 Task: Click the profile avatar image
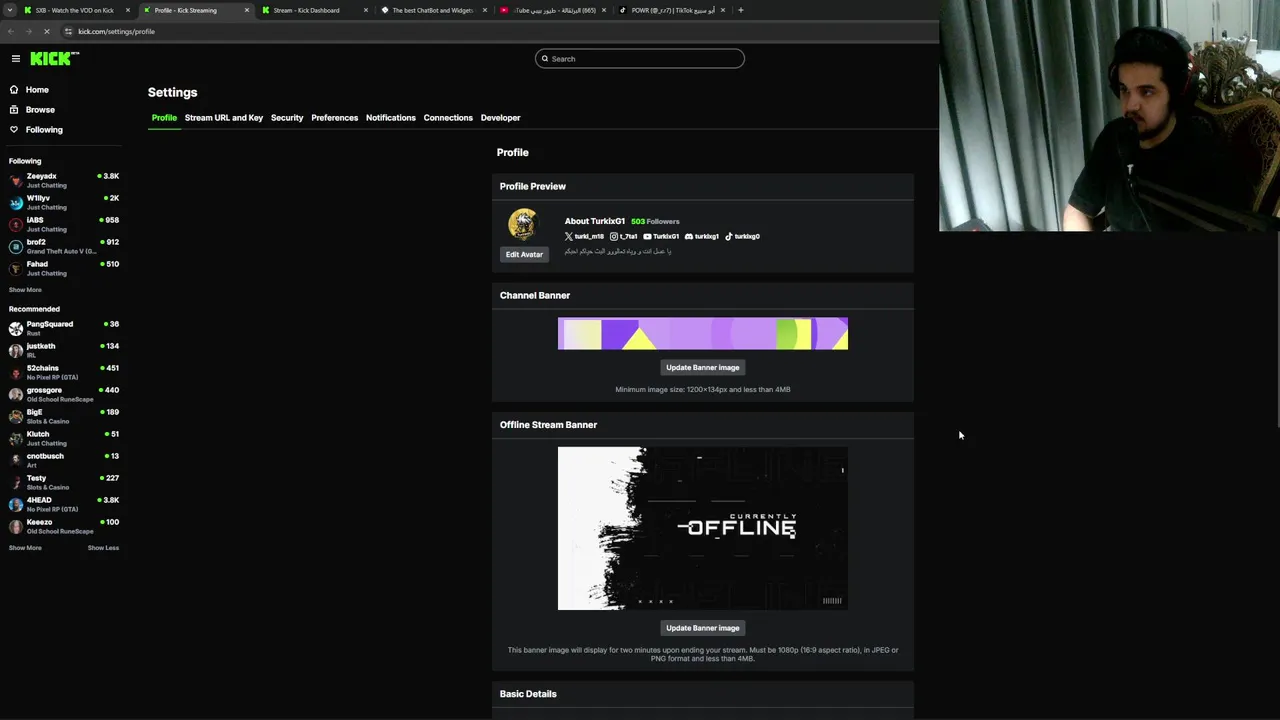[523, 224]
